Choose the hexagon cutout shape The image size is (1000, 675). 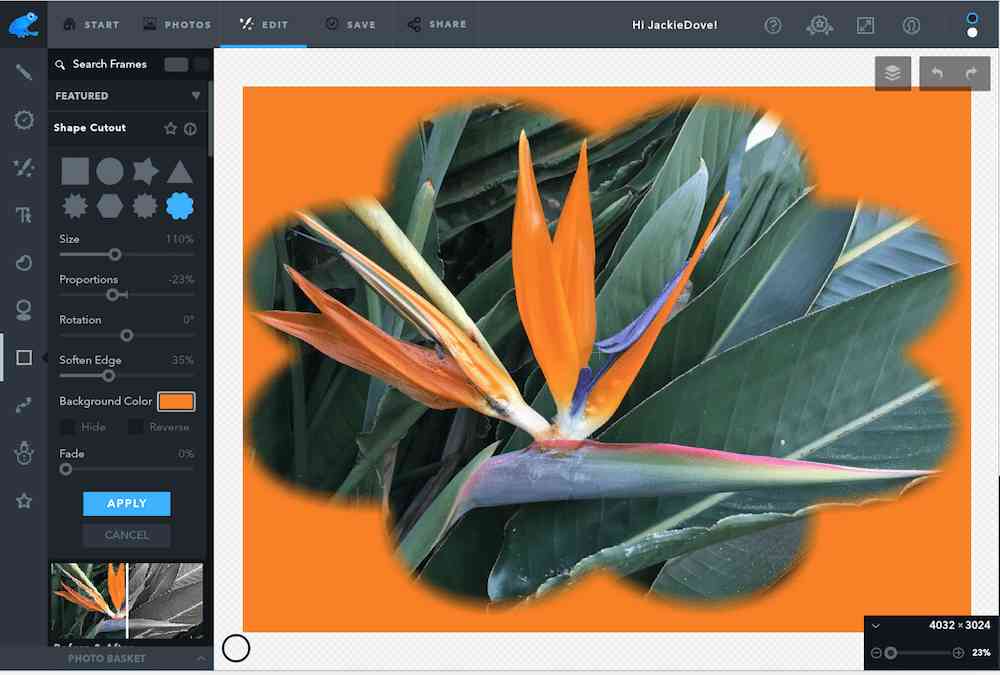point(110,206)
